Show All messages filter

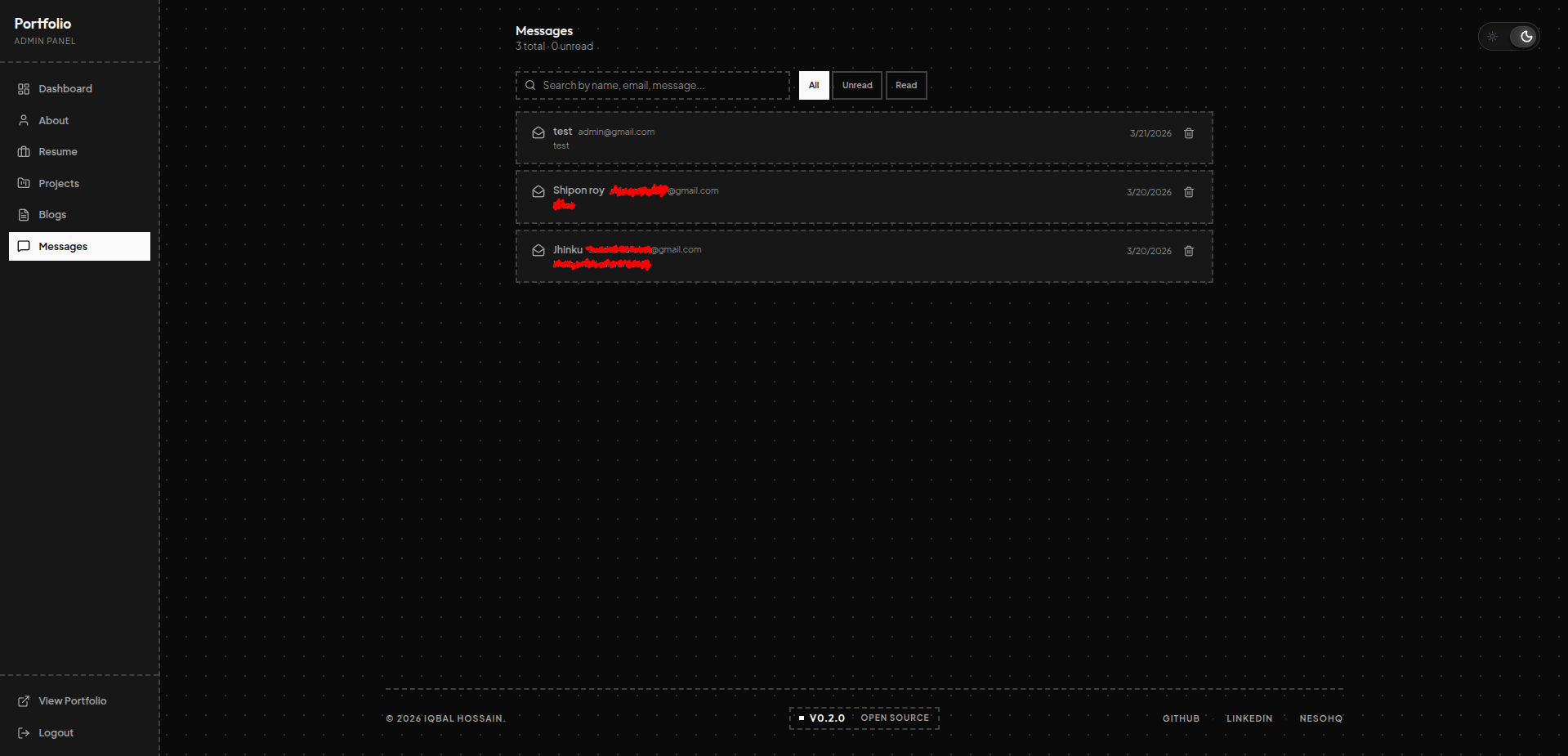tap(814, 85)
